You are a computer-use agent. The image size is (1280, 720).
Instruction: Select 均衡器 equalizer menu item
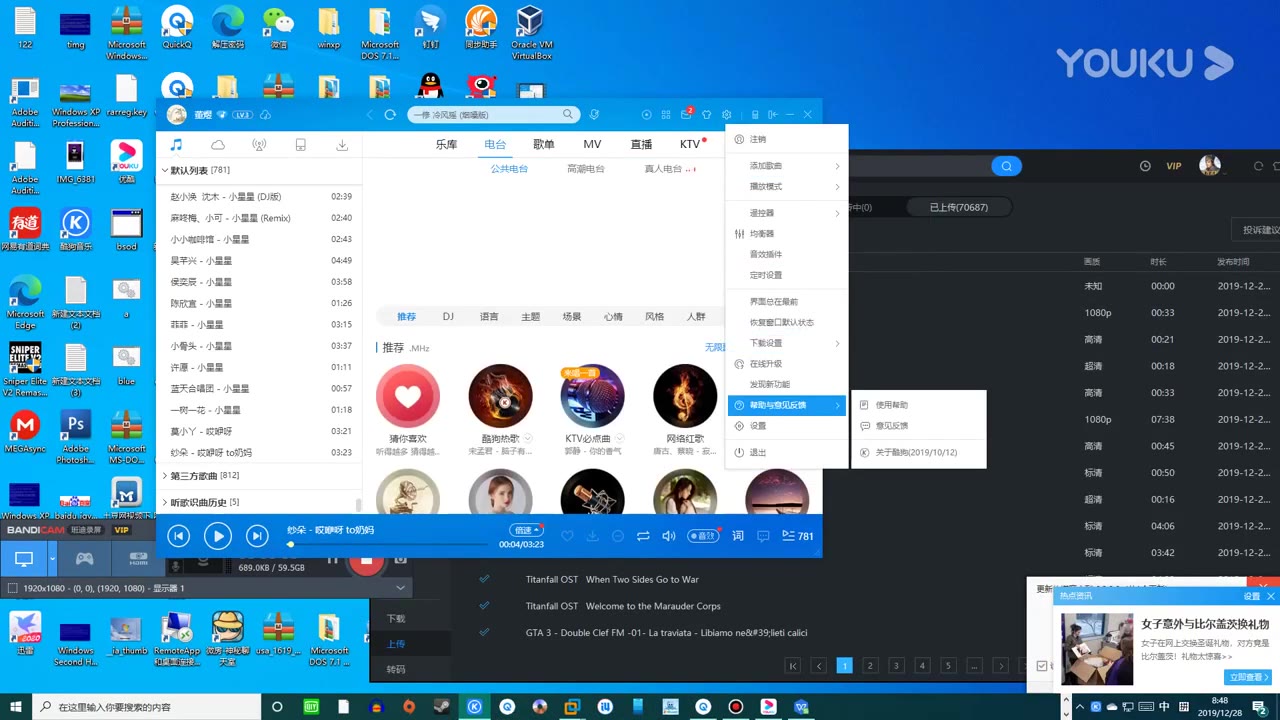pos(786,234)
